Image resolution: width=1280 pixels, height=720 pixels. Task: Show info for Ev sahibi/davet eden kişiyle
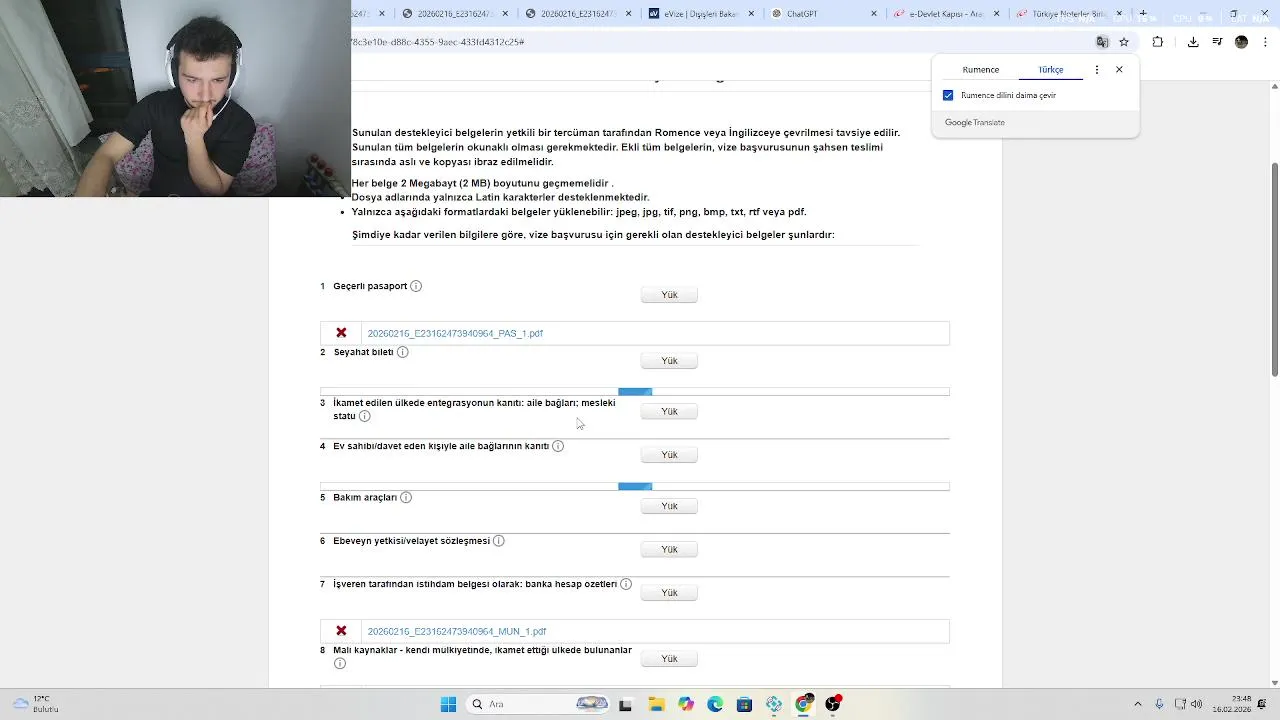tap(558, 446)
